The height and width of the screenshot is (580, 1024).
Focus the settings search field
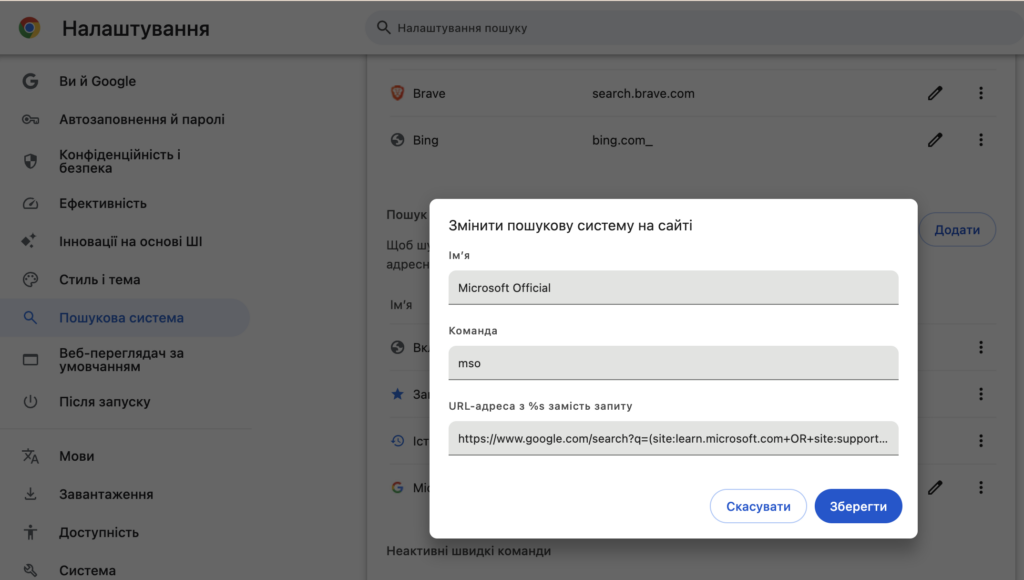694,28
